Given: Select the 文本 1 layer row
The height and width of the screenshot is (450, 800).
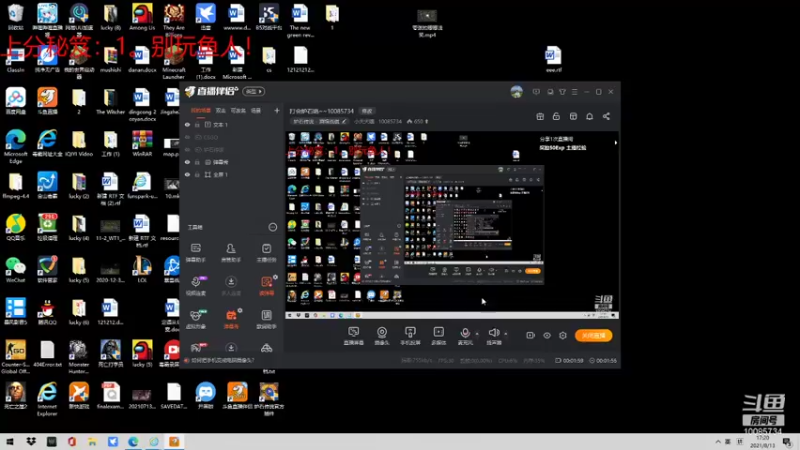Looking at the screenshot, I should click(232, 124).
